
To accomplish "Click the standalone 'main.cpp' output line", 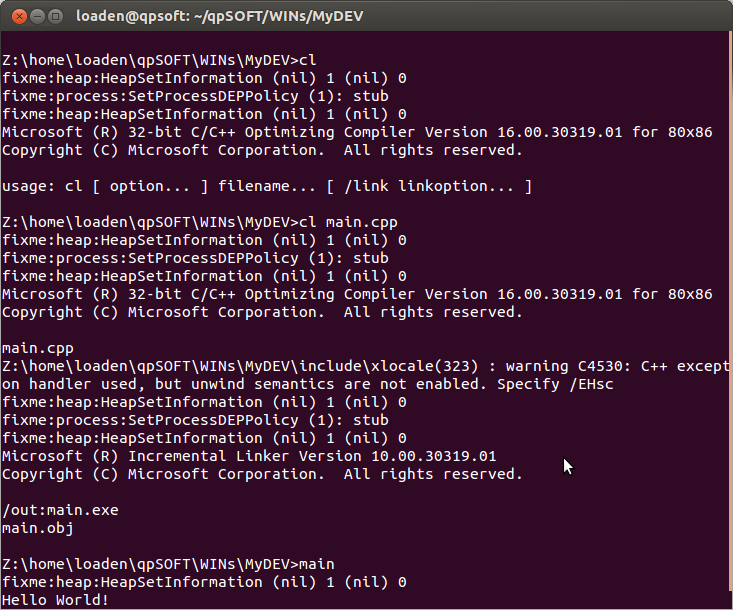I will pyautogui.click(x=38, y=348).
